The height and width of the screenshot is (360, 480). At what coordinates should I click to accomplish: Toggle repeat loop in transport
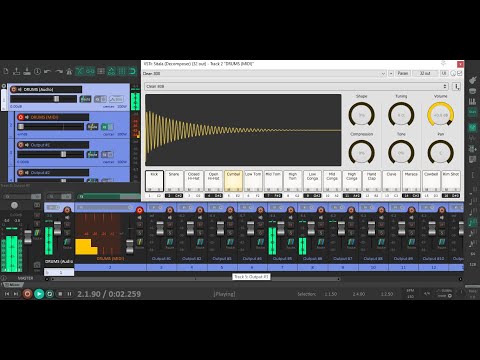pos(50,294)
